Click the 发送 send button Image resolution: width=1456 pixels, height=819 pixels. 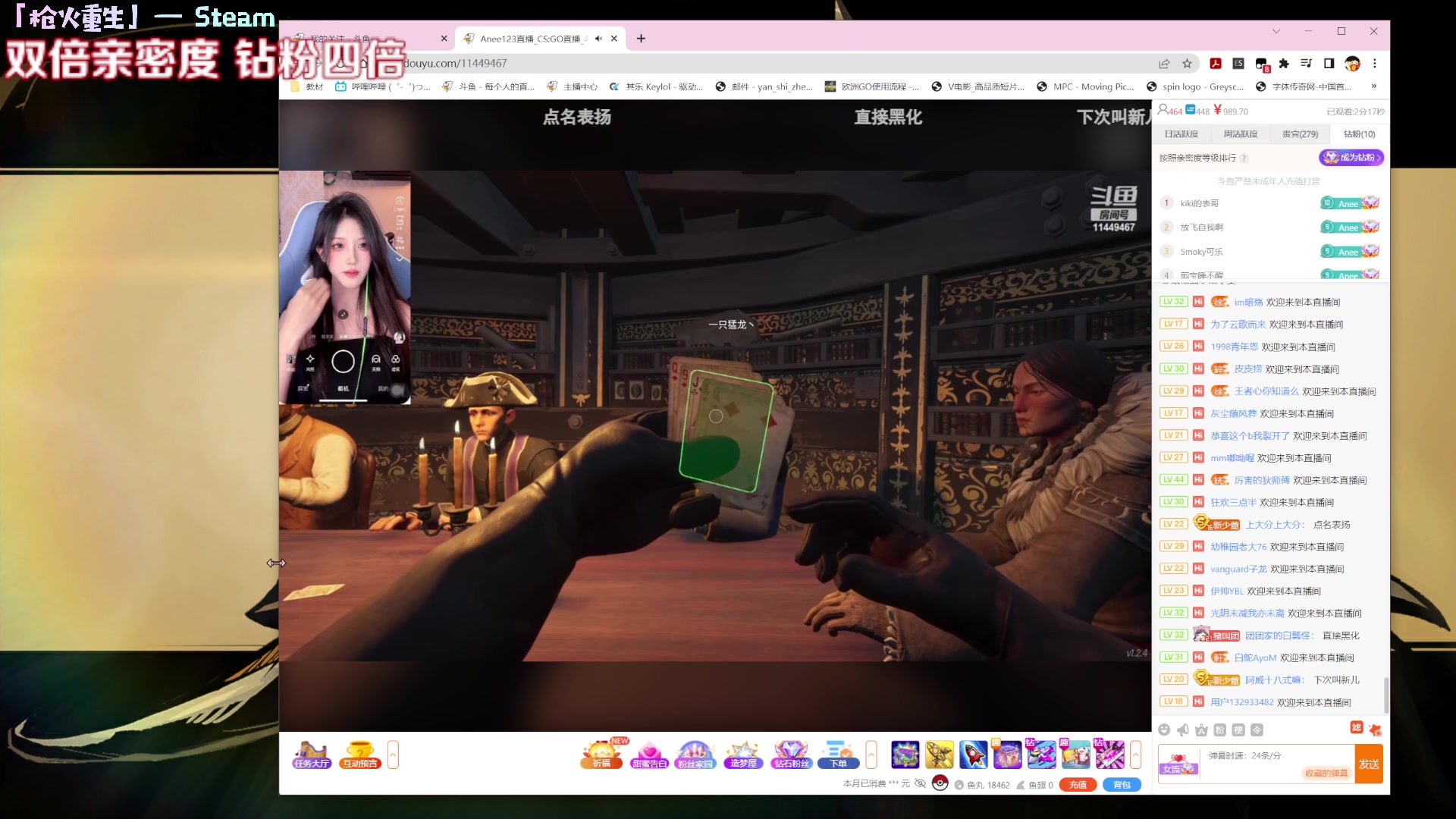(1369, 764)
